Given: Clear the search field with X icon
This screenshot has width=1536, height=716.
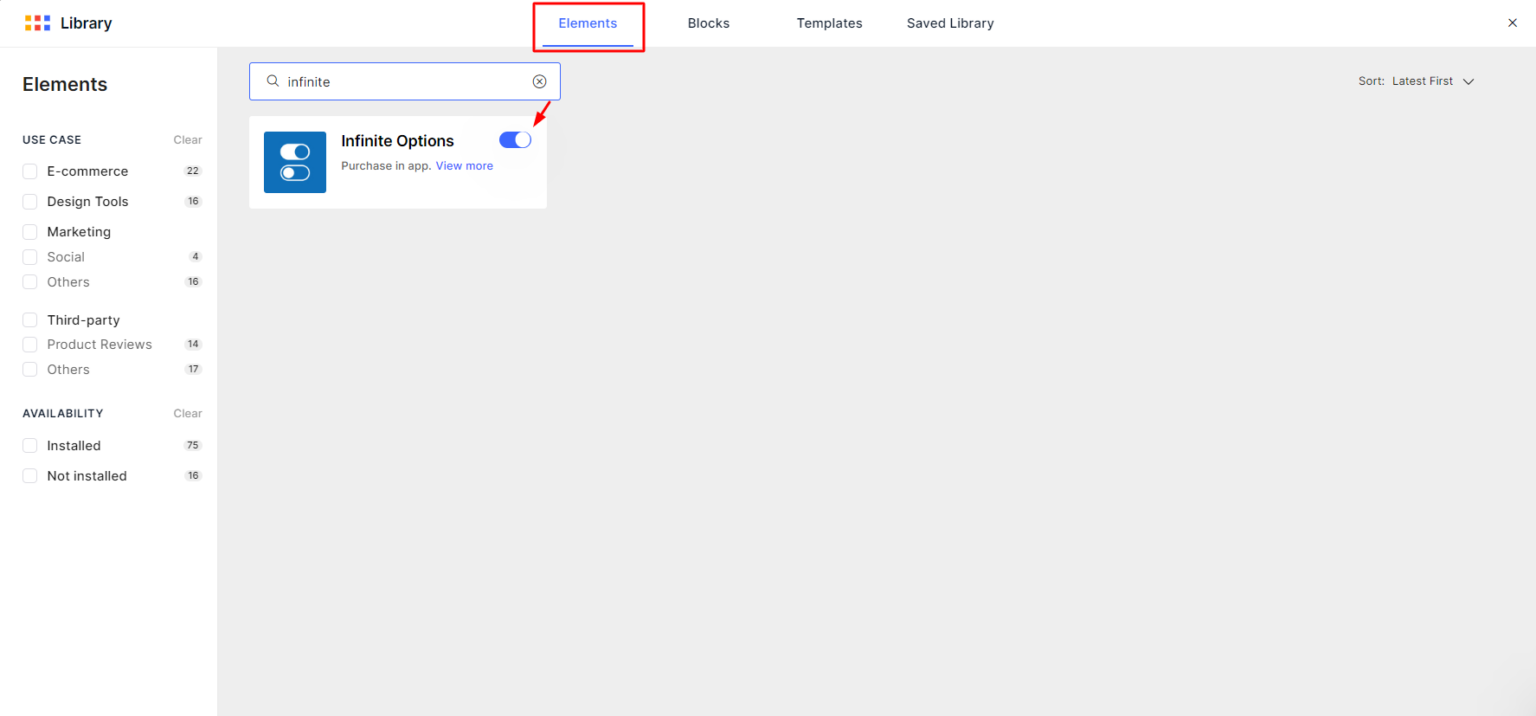Looking at the screenshot, I should [539, 81].
